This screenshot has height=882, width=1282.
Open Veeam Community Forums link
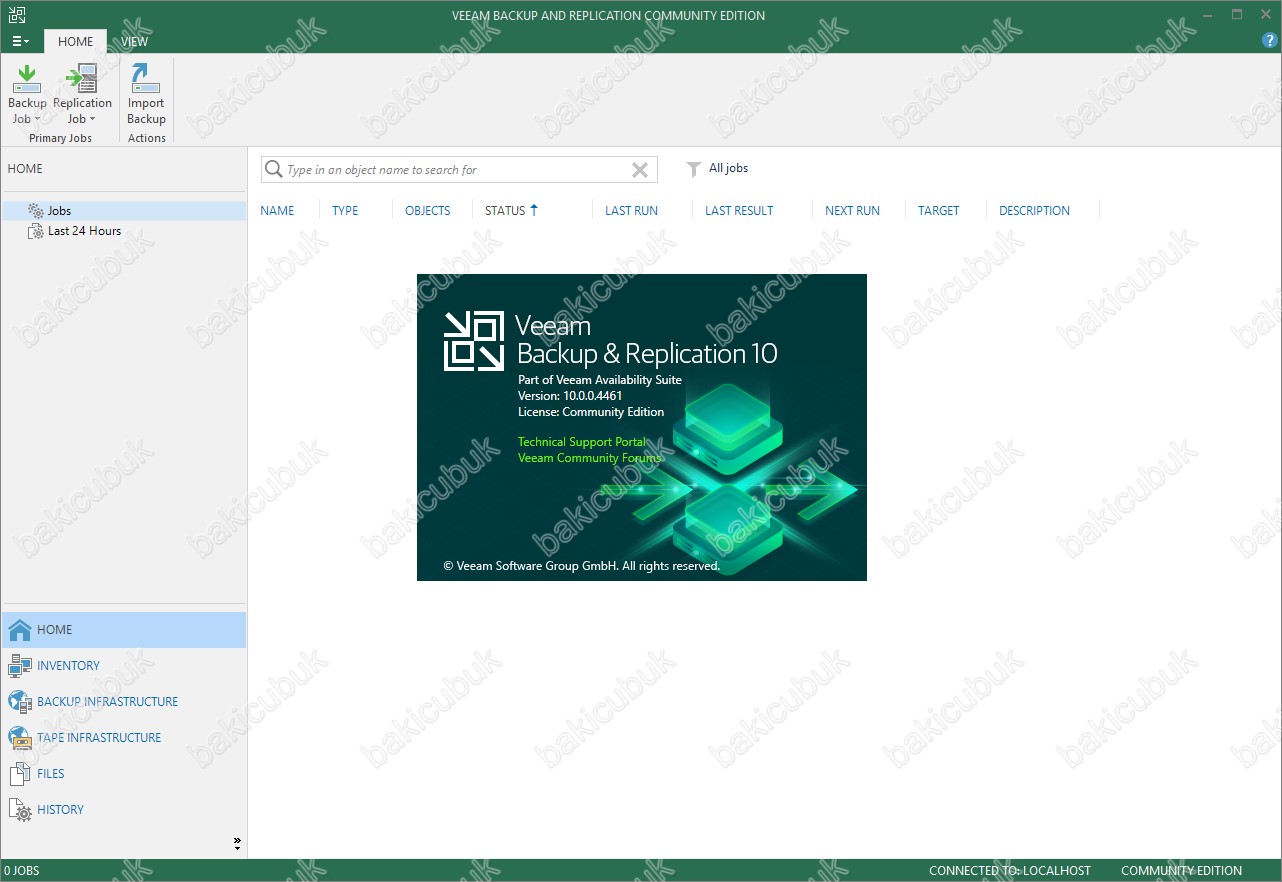coord(589,458)
